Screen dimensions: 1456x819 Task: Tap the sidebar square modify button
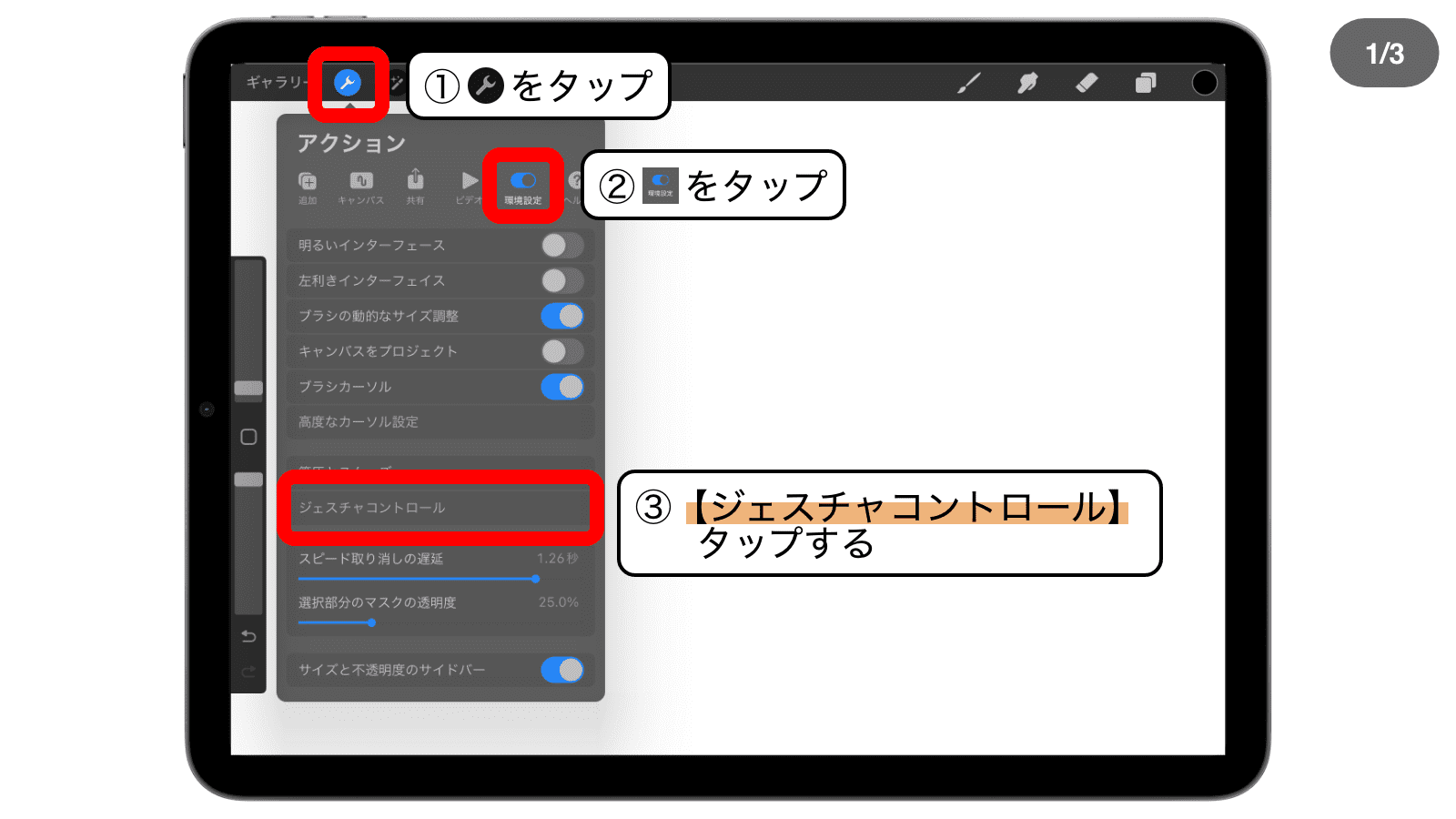pos(248,437)
